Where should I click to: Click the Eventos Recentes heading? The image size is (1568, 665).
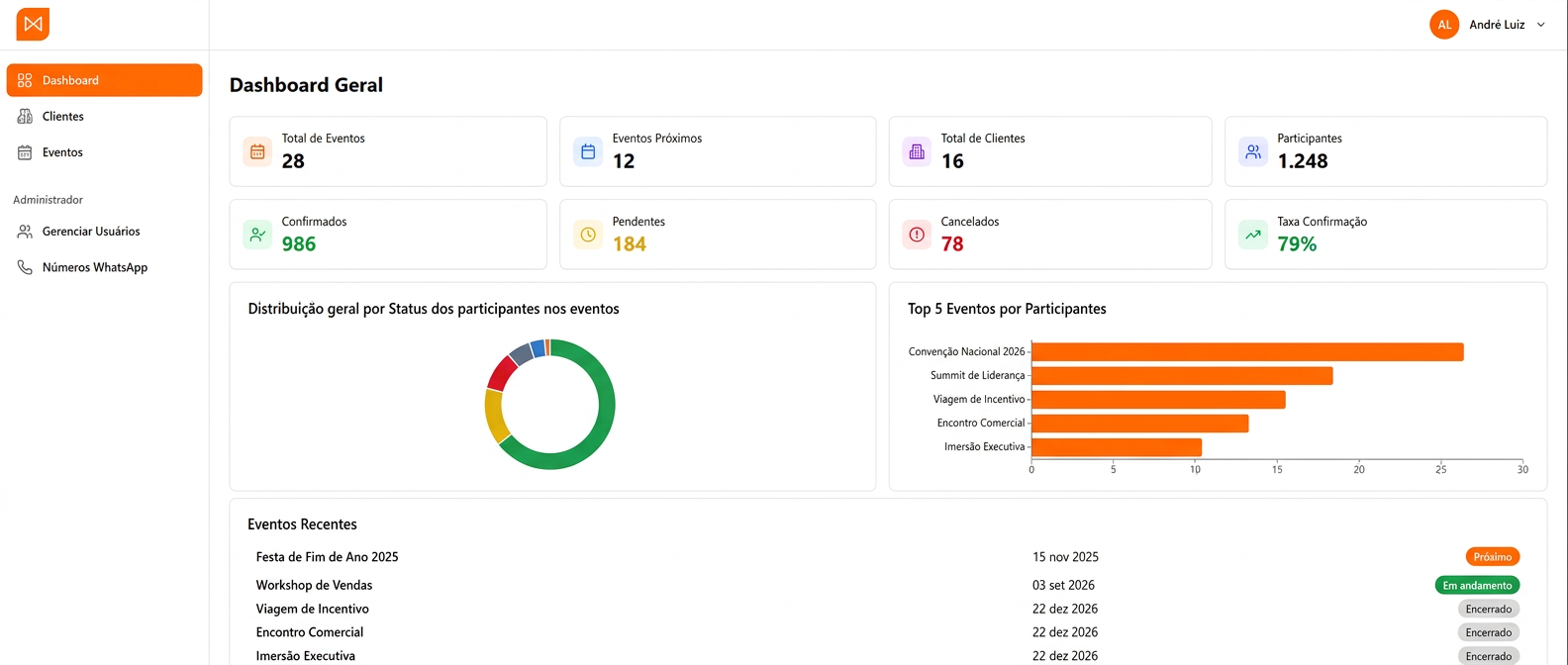point(302,524)
